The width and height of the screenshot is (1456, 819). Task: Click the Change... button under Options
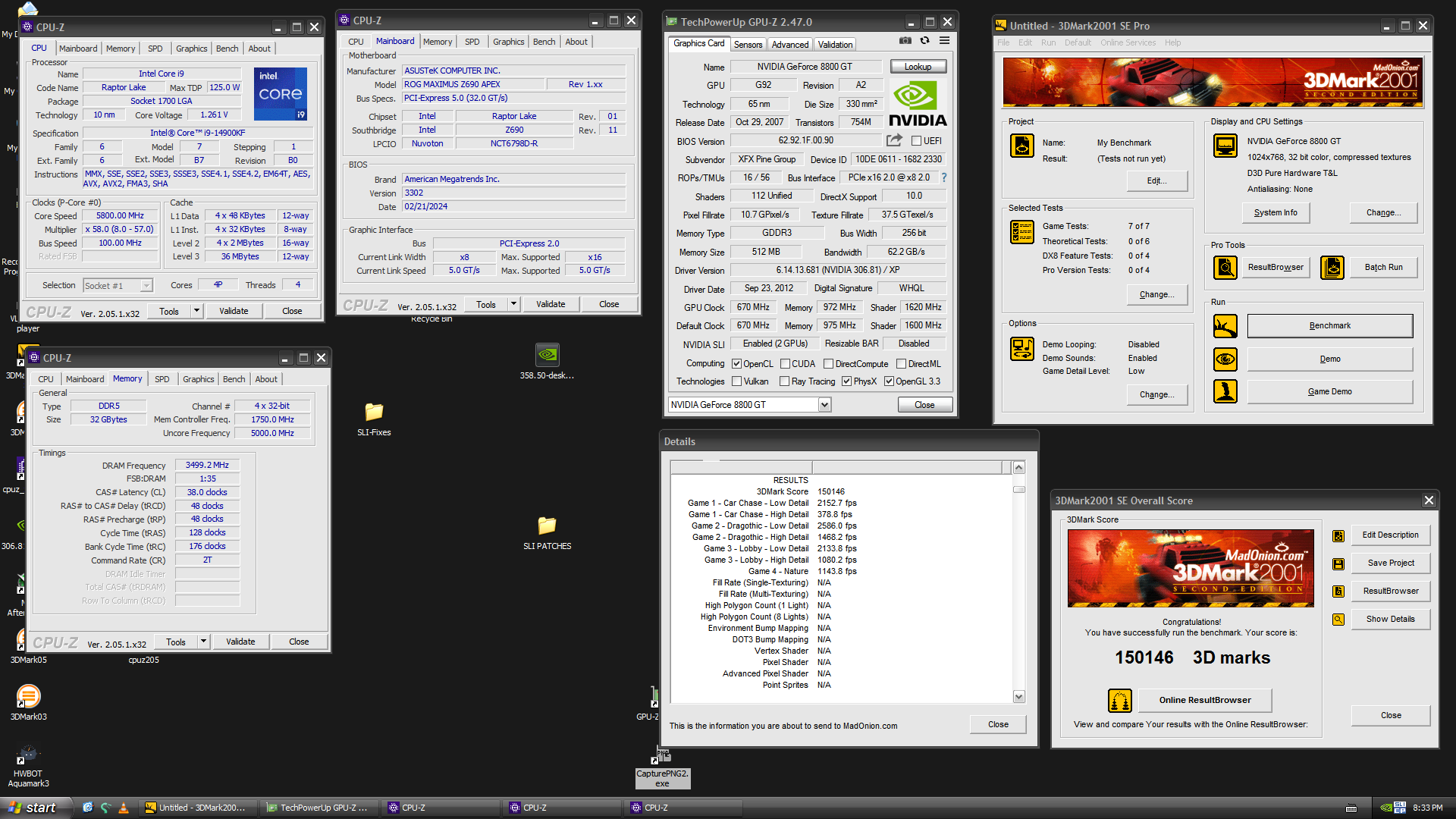click(1156, 394)
